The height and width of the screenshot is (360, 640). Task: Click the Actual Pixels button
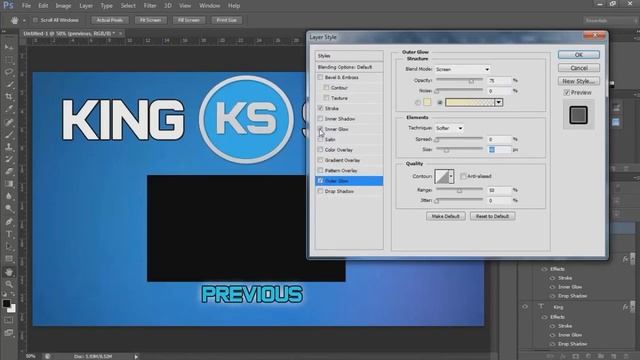point(109,20)
